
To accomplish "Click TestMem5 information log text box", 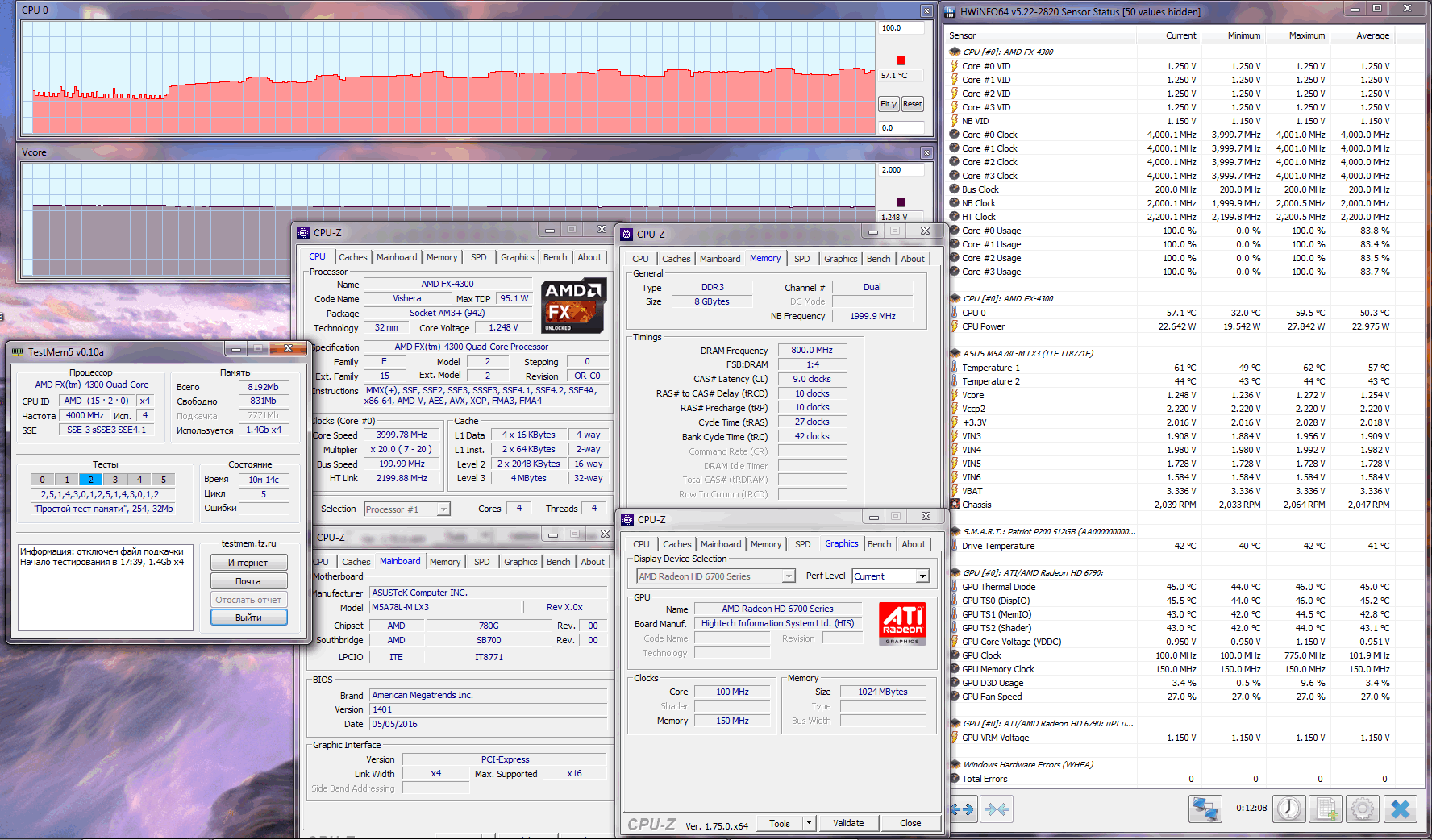I will (x=105, y=587).
